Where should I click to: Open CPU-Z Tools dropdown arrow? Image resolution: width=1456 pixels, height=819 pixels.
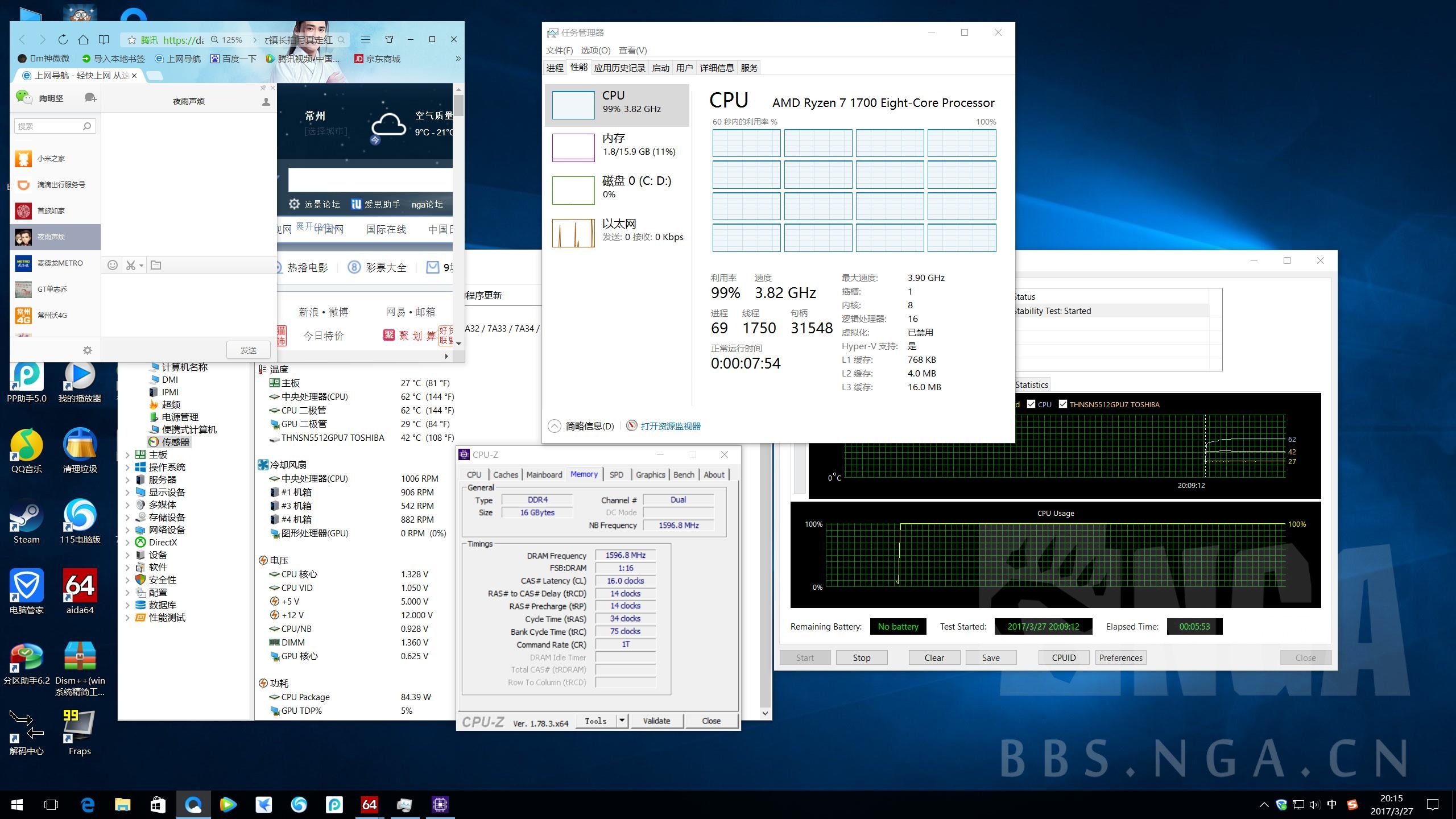pos(622,721)
